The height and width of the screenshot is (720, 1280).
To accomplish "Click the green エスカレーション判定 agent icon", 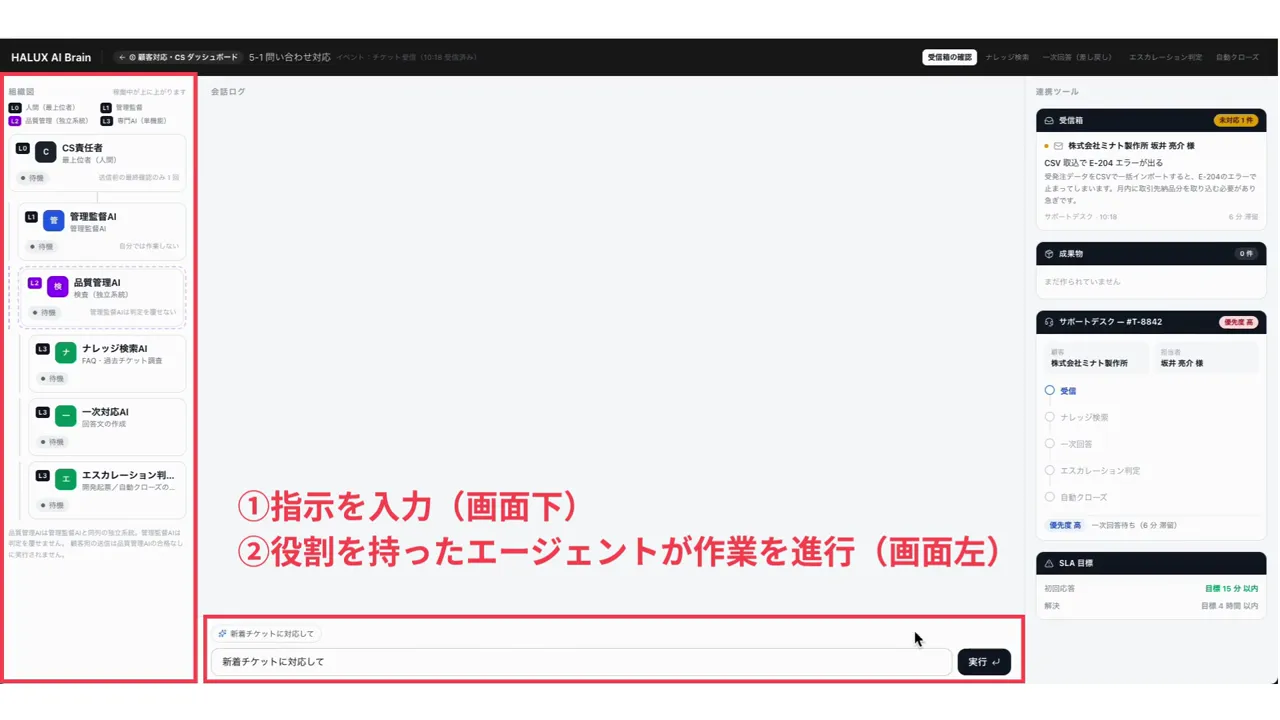I will [66, 480].
